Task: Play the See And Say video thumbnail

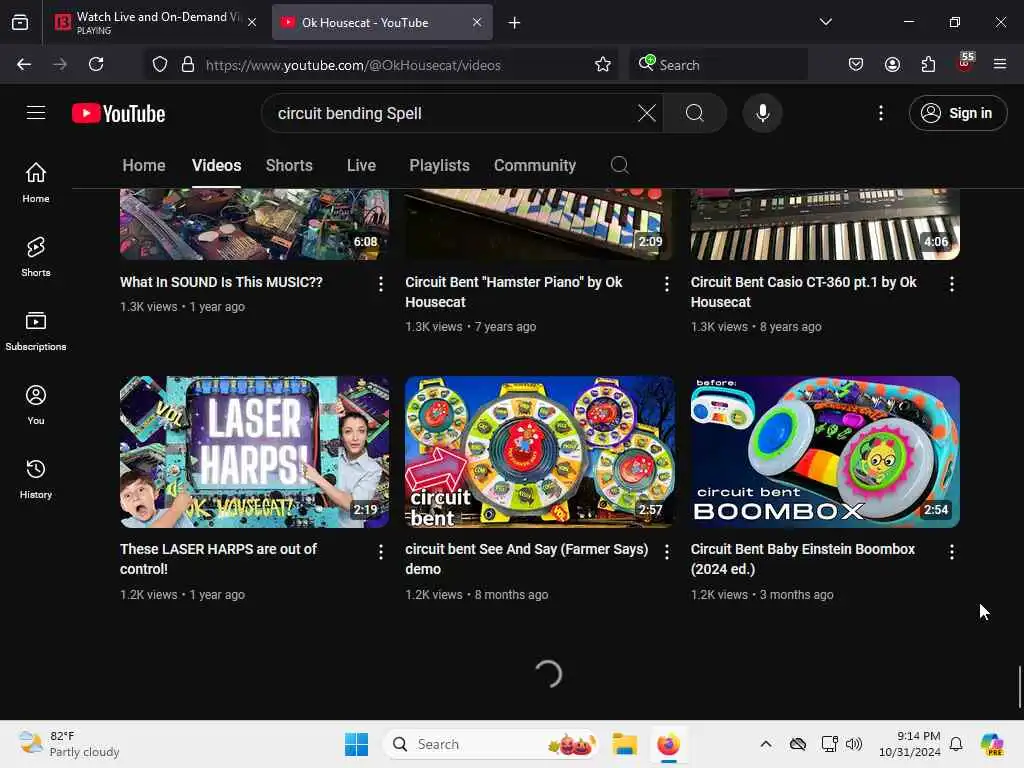Action: click(539, 452)
